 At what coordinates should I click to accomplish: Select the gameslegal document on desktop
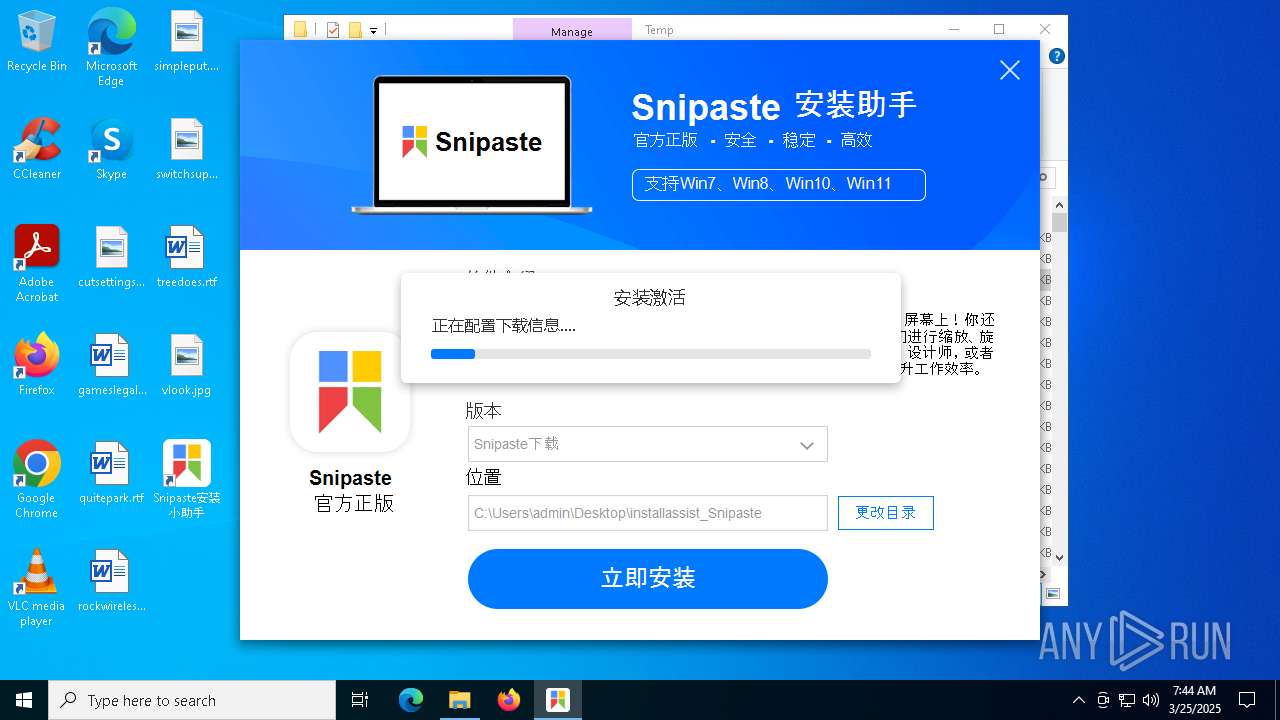tap(111, 366)
